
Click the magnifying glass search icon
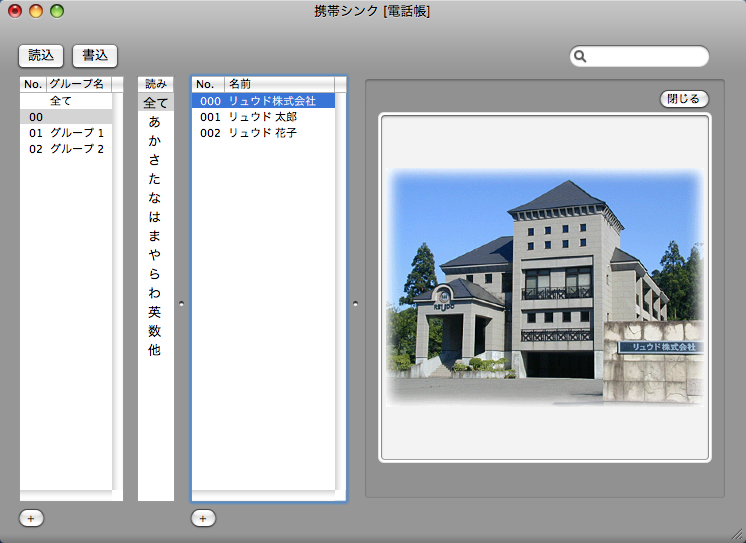(580, 57)
